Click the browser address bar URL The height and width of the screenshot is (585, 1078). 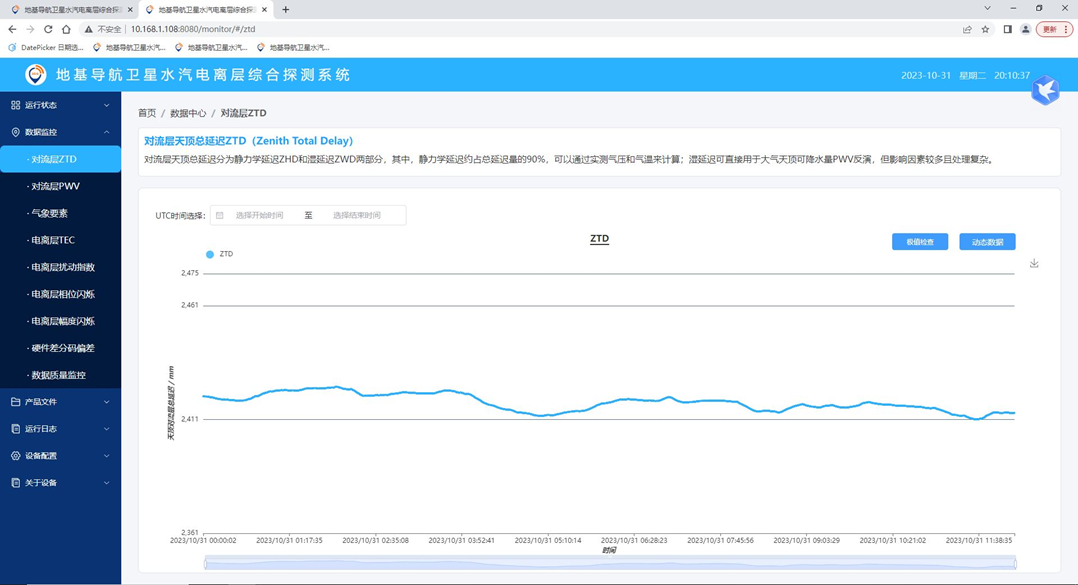(x=193, y=29)
